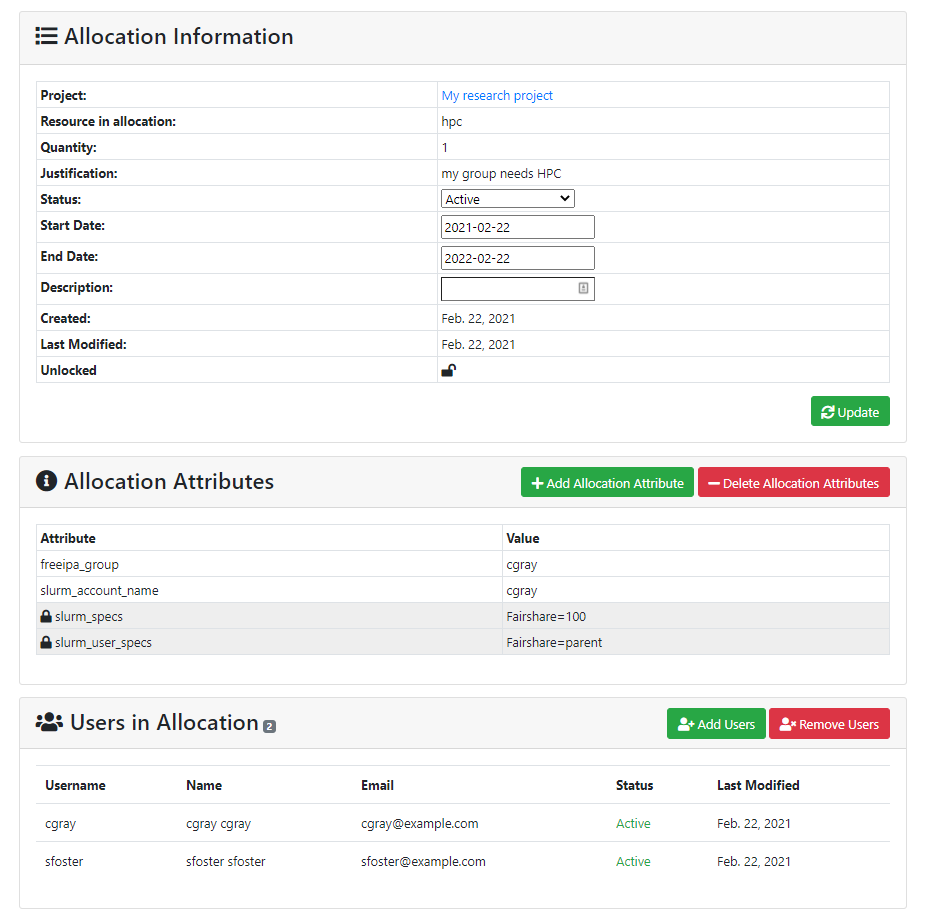Click the name sfoster sfoster
The image size is (939, 920).
pos(226,861)
